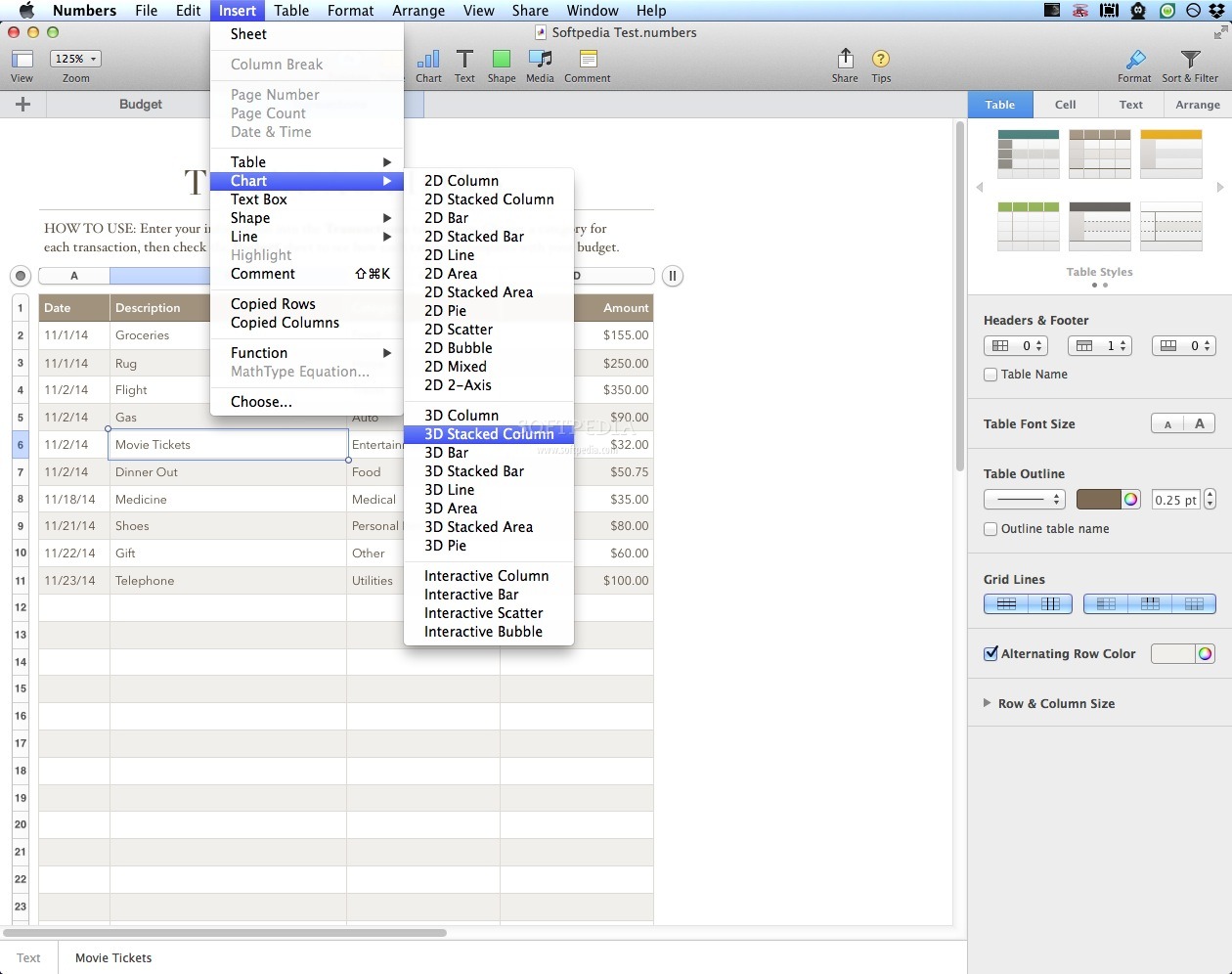The width and height of the screenshot is (1232, 974).
Task: Click the Share toolbar icon
Action: [845, 66]
